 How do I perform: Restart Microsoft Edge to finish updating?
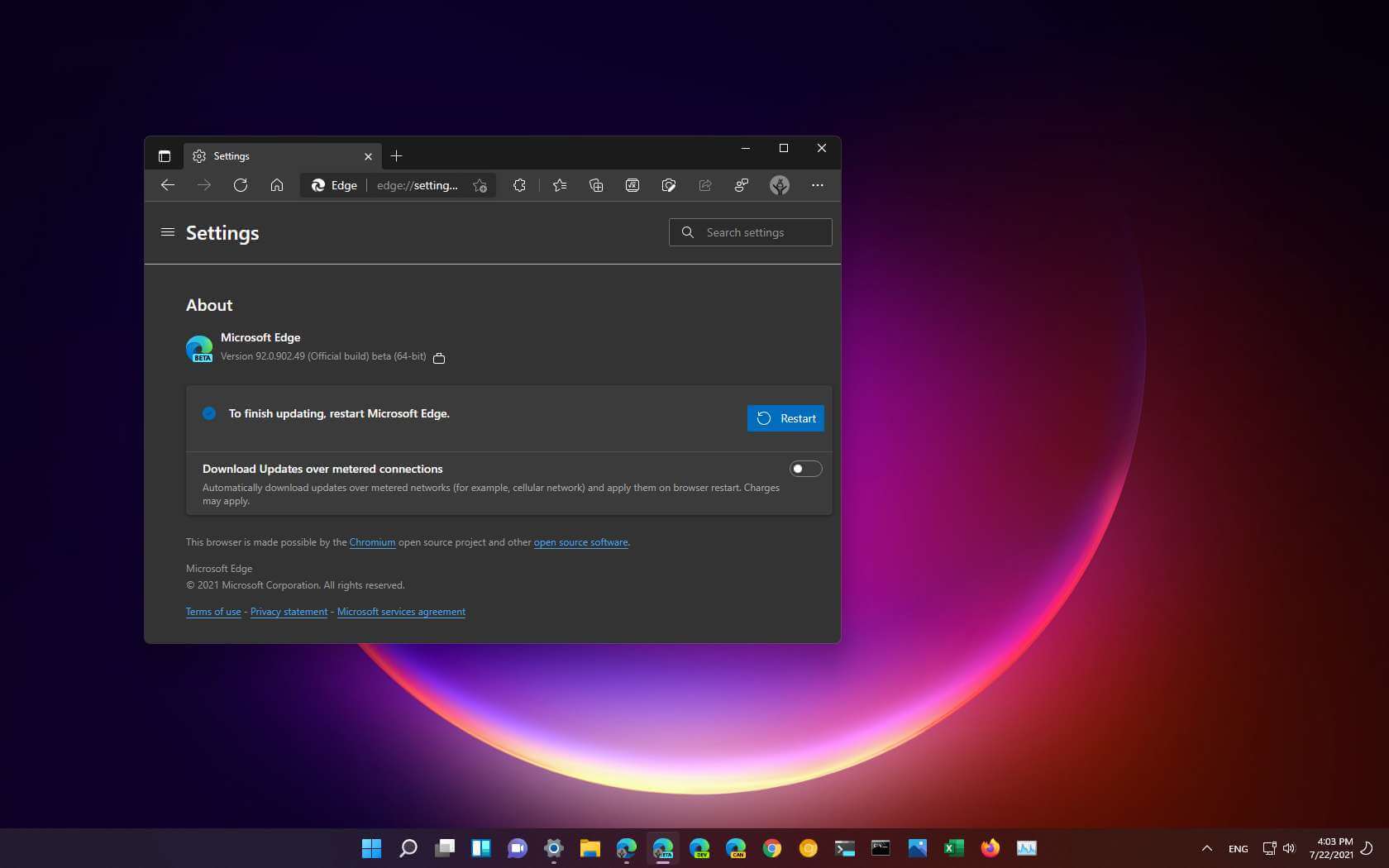coord(785,418)
